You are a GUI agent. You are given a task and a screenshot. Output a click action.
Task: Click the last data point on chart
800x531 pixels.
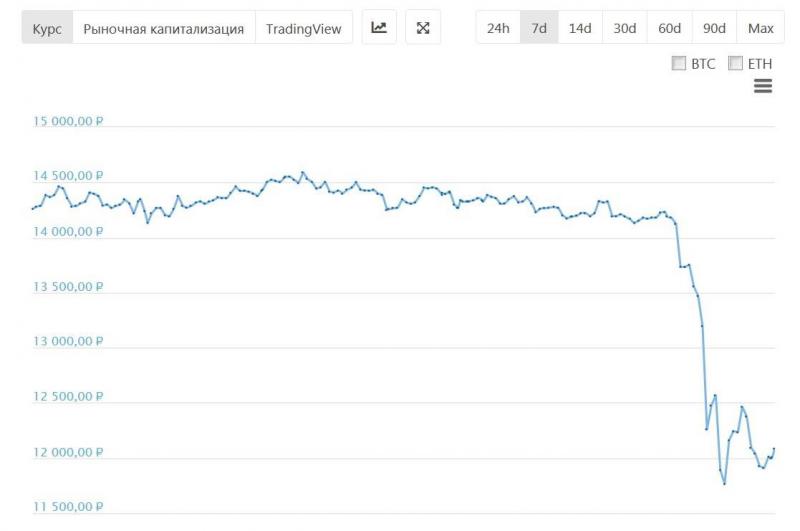tap(774, 449)
